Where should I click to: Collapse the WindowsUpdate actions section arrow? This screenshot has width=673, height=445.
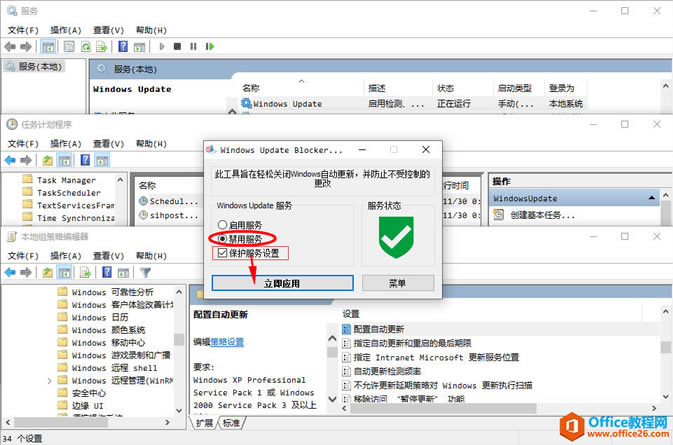coord(652,198)
